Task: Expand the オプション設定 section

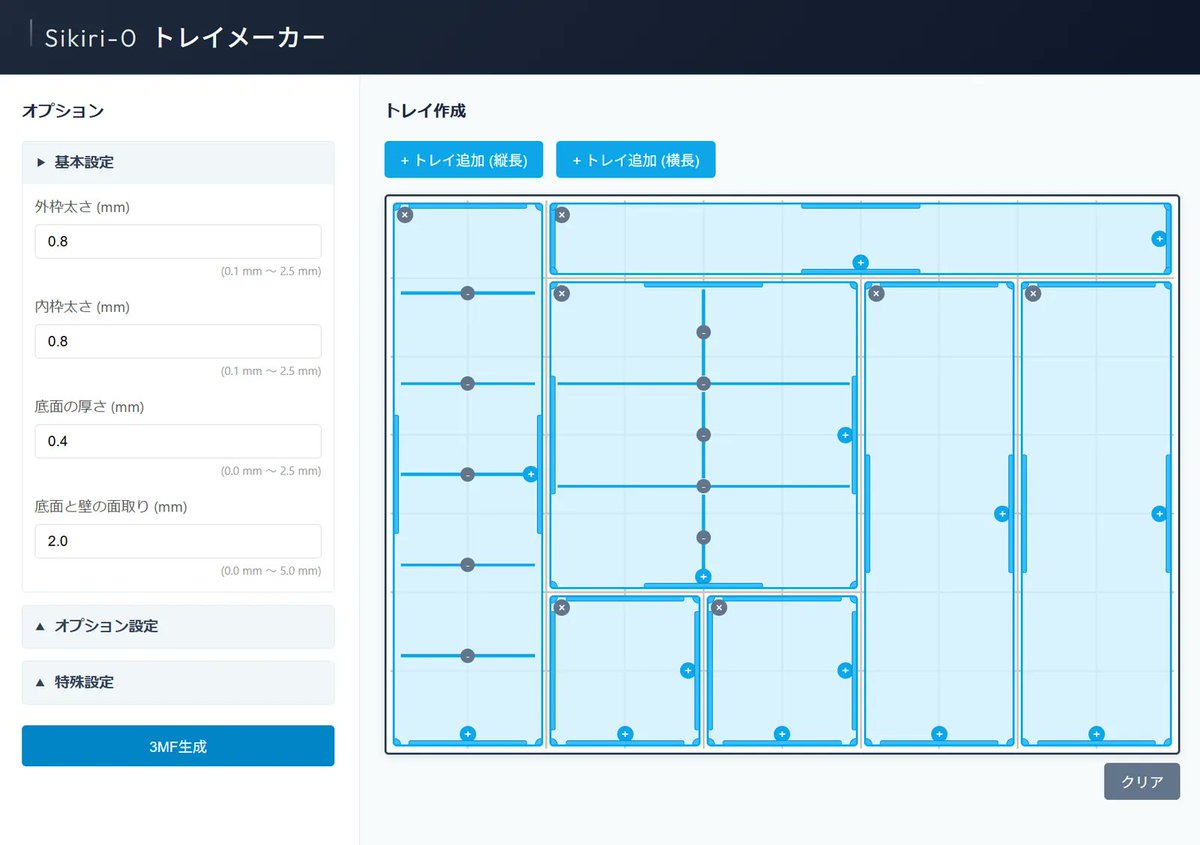Action: click(178, 626)
